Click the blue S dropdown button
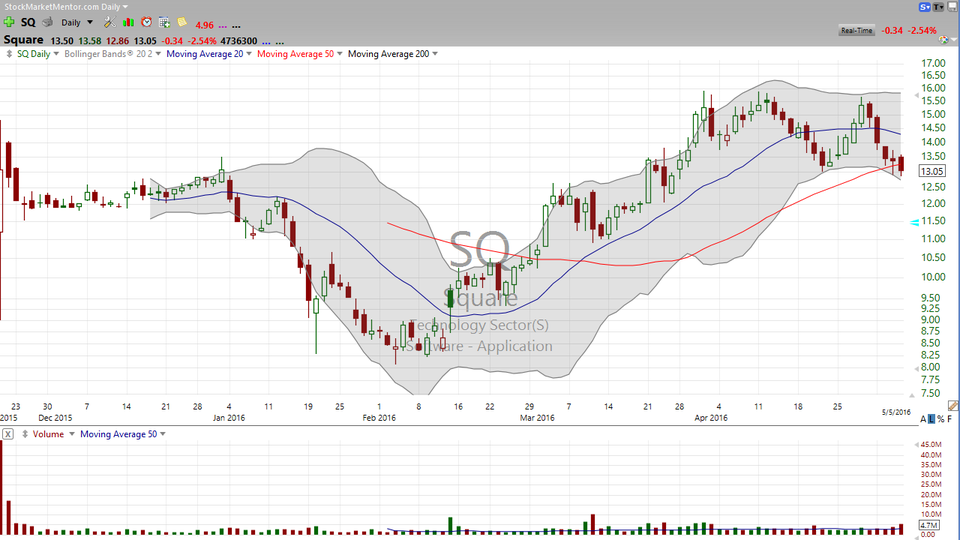Viewport: 960px width, 540px height. click(925, 7)
